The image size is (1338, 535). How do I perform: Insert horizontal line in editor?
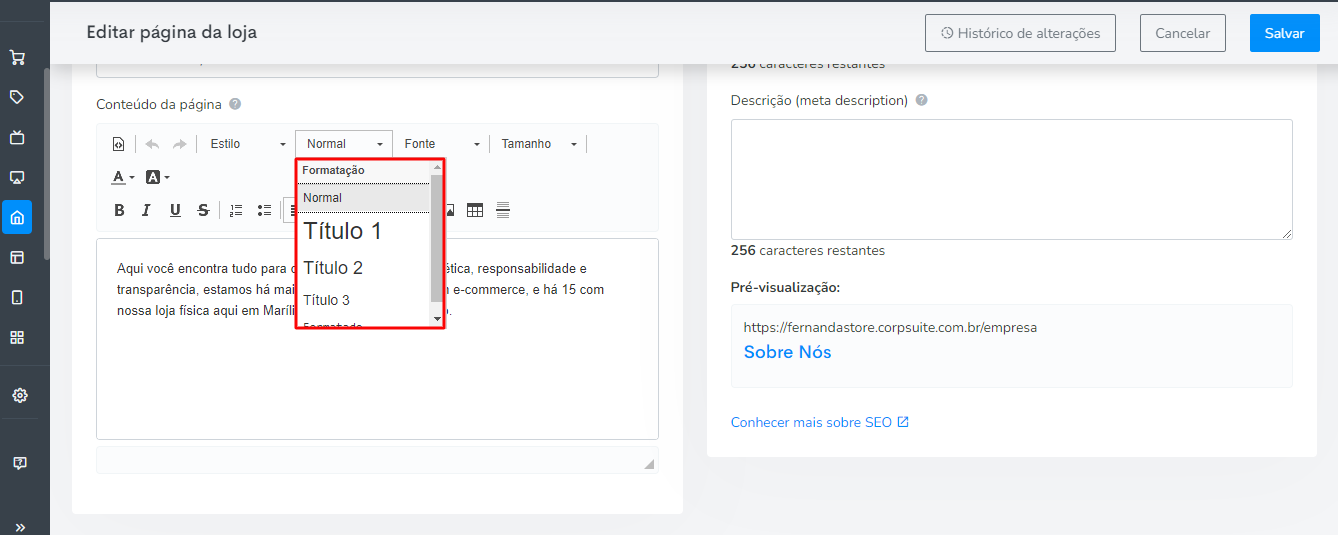(503, 210)
